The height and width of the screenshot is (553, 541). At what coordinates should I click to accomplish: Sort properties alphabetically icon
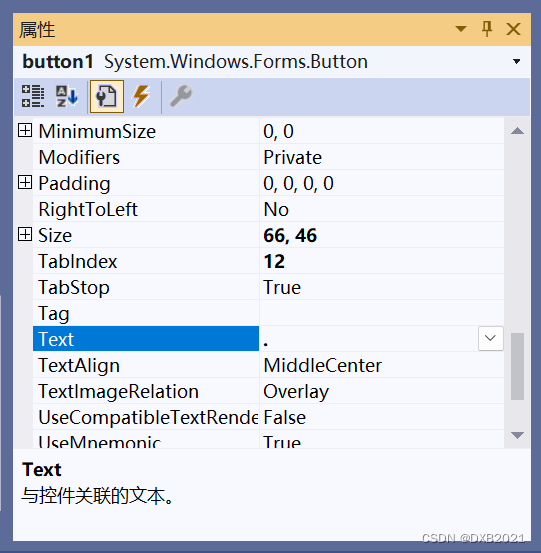tap(67, 96)
